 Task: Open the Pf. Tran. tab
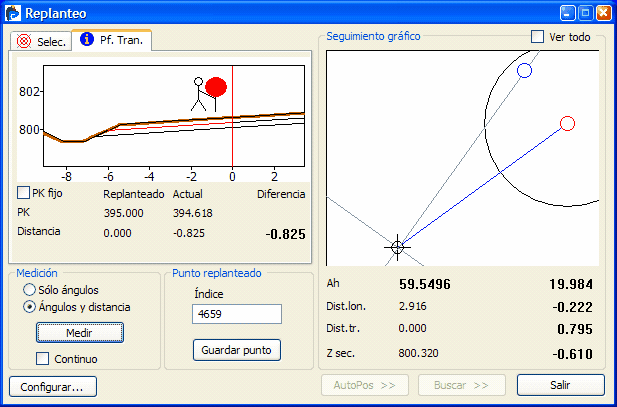click(x=111, y=40)
